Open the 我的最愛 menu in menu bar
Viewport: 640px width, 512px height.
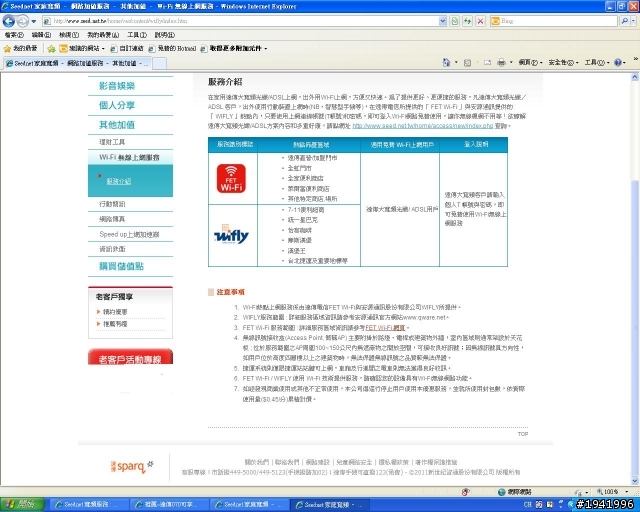click(103, 35)
